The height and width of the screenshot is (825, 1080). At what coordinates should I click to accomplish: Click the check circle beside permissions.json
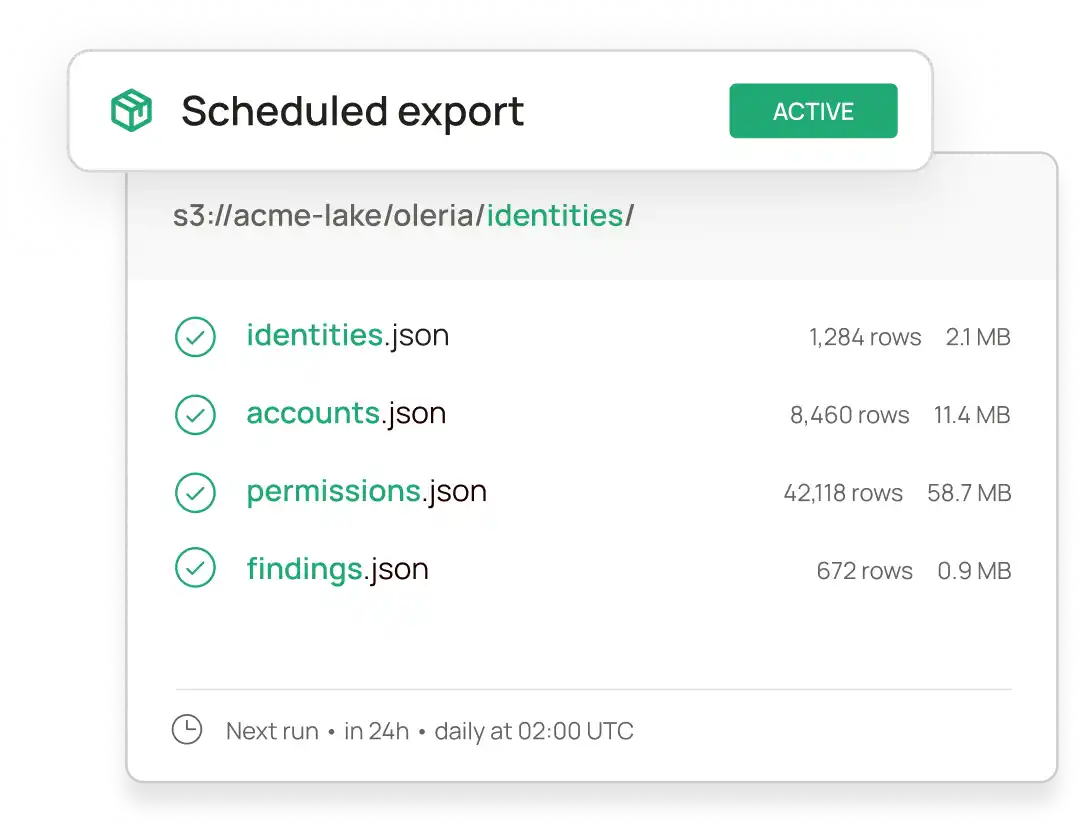tap(195, 492)
